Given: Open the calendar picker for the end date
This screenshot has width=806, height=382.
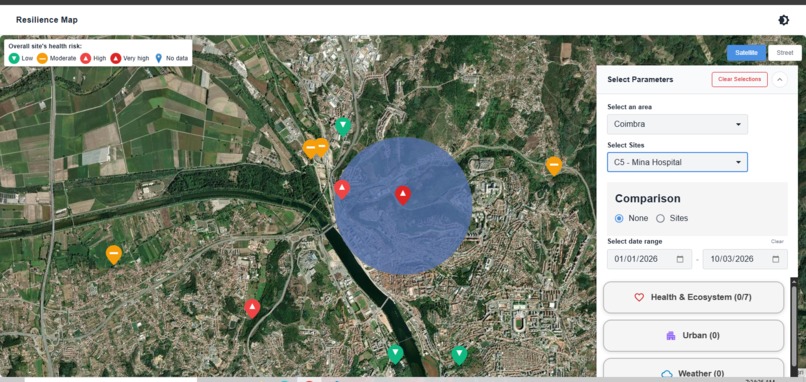Looking at the screenshot, I should (776, 259).
